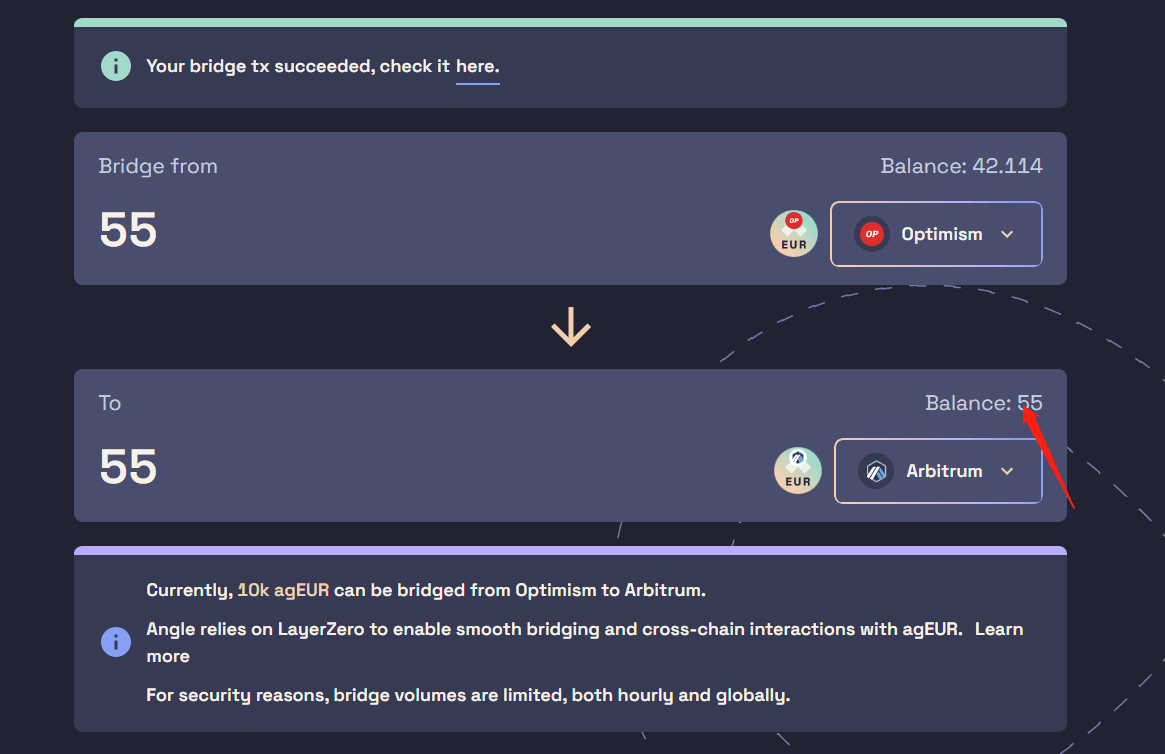Click the Arbitrum network logo
Image resolution: width=1165 pixels, height=754 pixels.
pos(876,471)
